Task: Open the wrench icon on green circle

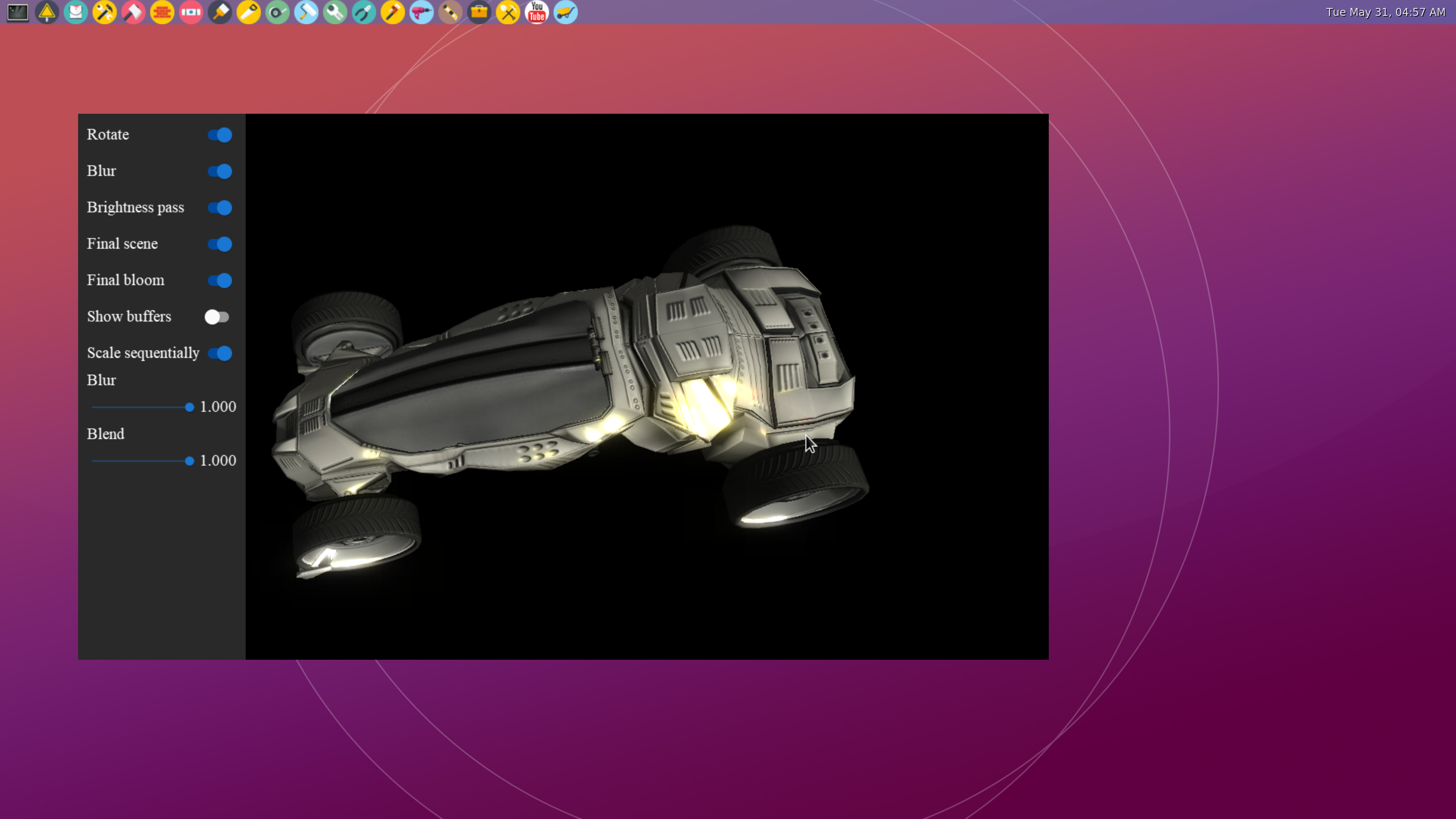Action: click(x=335, y=13)
